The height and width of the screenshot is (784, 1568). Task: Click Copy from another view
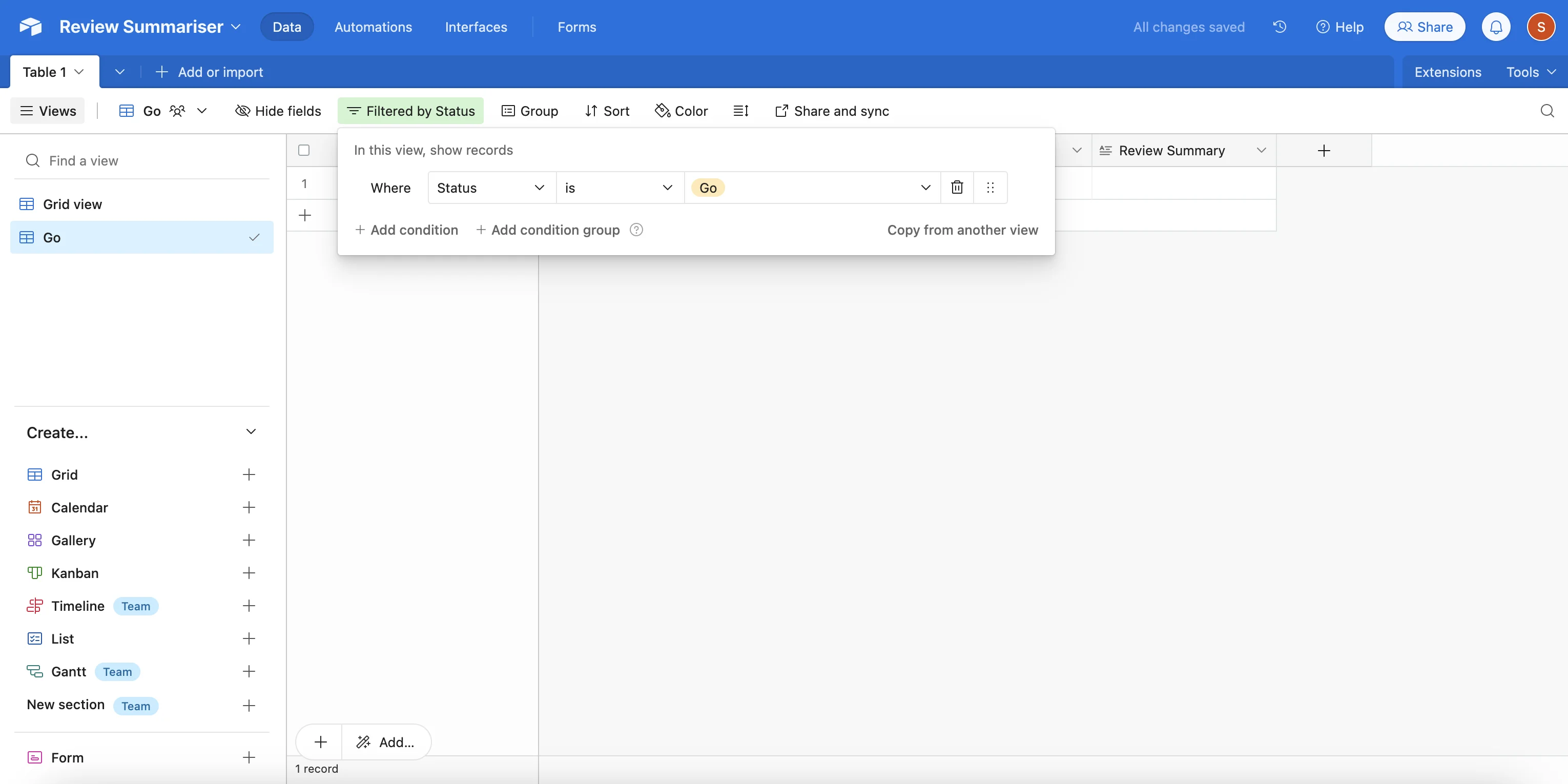coord(962,230)
